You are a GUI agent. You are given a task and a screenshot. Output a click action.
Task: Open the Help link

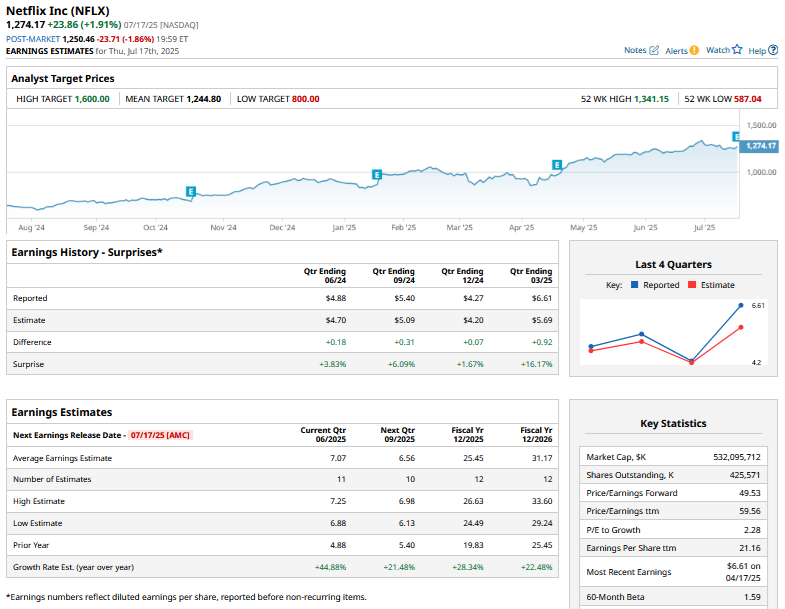(757, 51)
